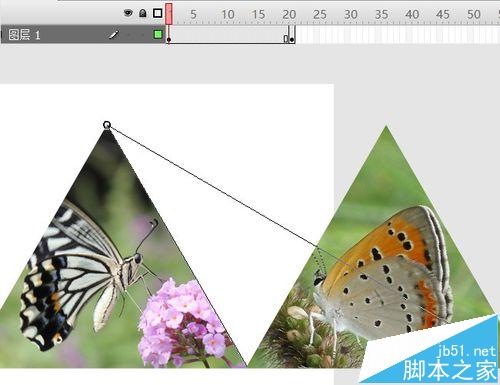Click frame 30 on the timeline ruler
The height and width of the screenshot is (385, 500).
[351, 14]
